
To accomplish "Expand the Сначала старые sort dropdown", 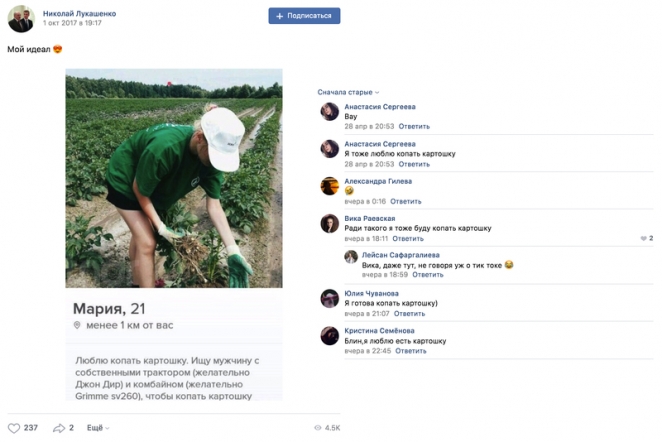I will [349, 92].
